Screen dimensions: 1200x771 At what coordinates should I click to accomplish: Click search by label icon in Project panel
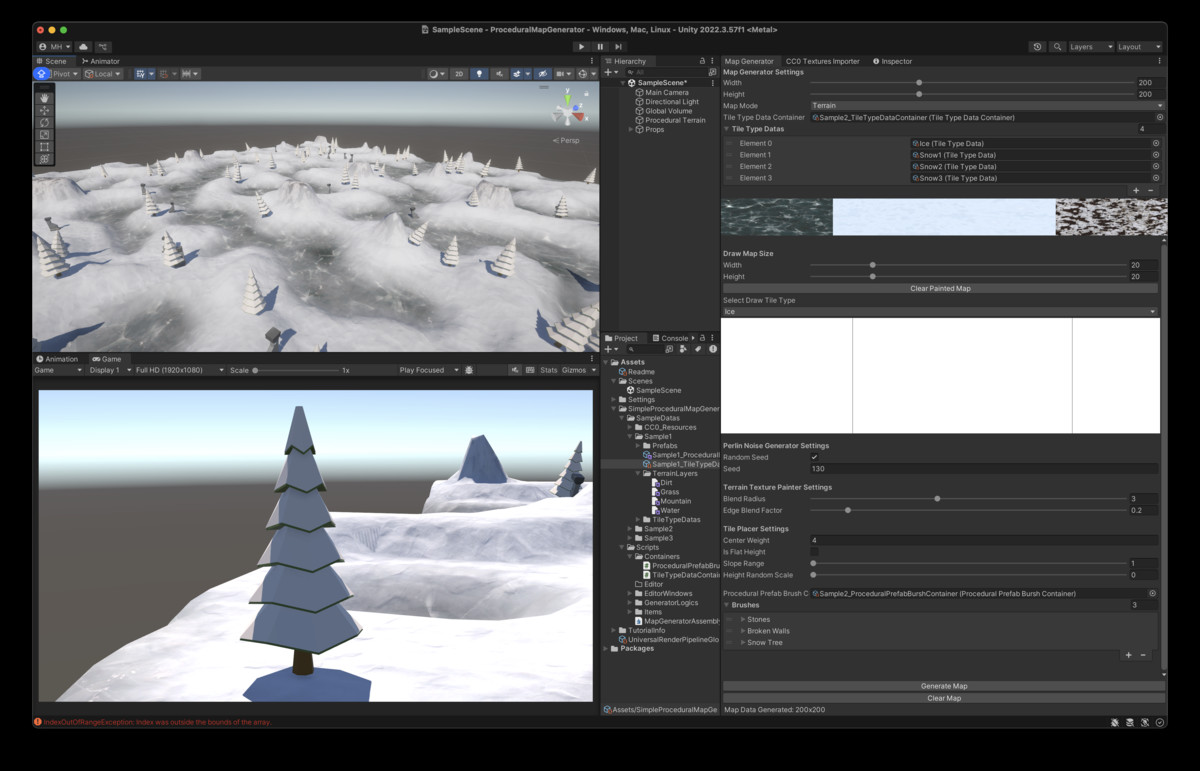click(698, 349)
